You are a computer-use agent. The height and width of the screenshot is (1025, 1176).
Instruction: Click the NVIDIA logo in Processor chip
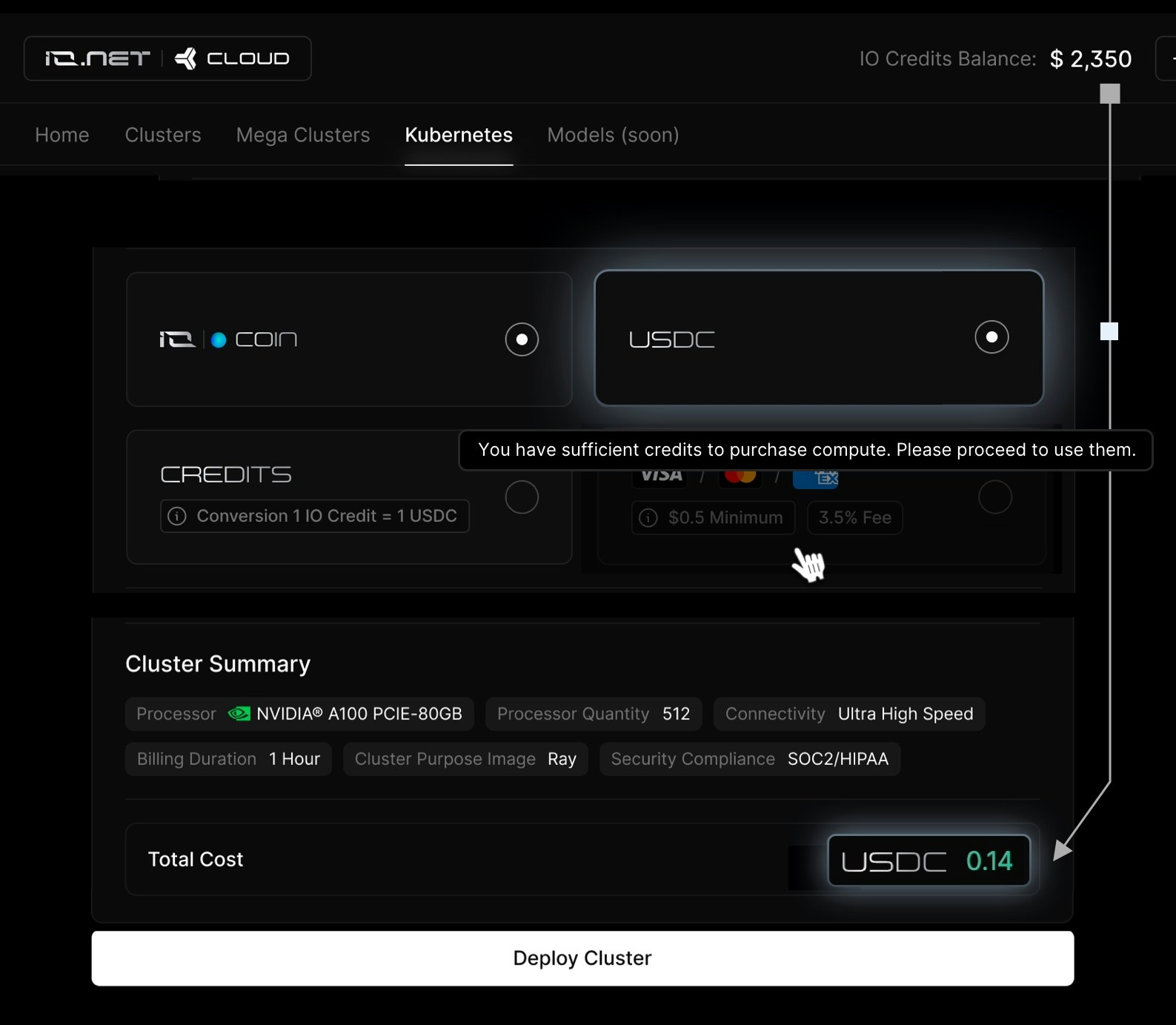(239, 714)
